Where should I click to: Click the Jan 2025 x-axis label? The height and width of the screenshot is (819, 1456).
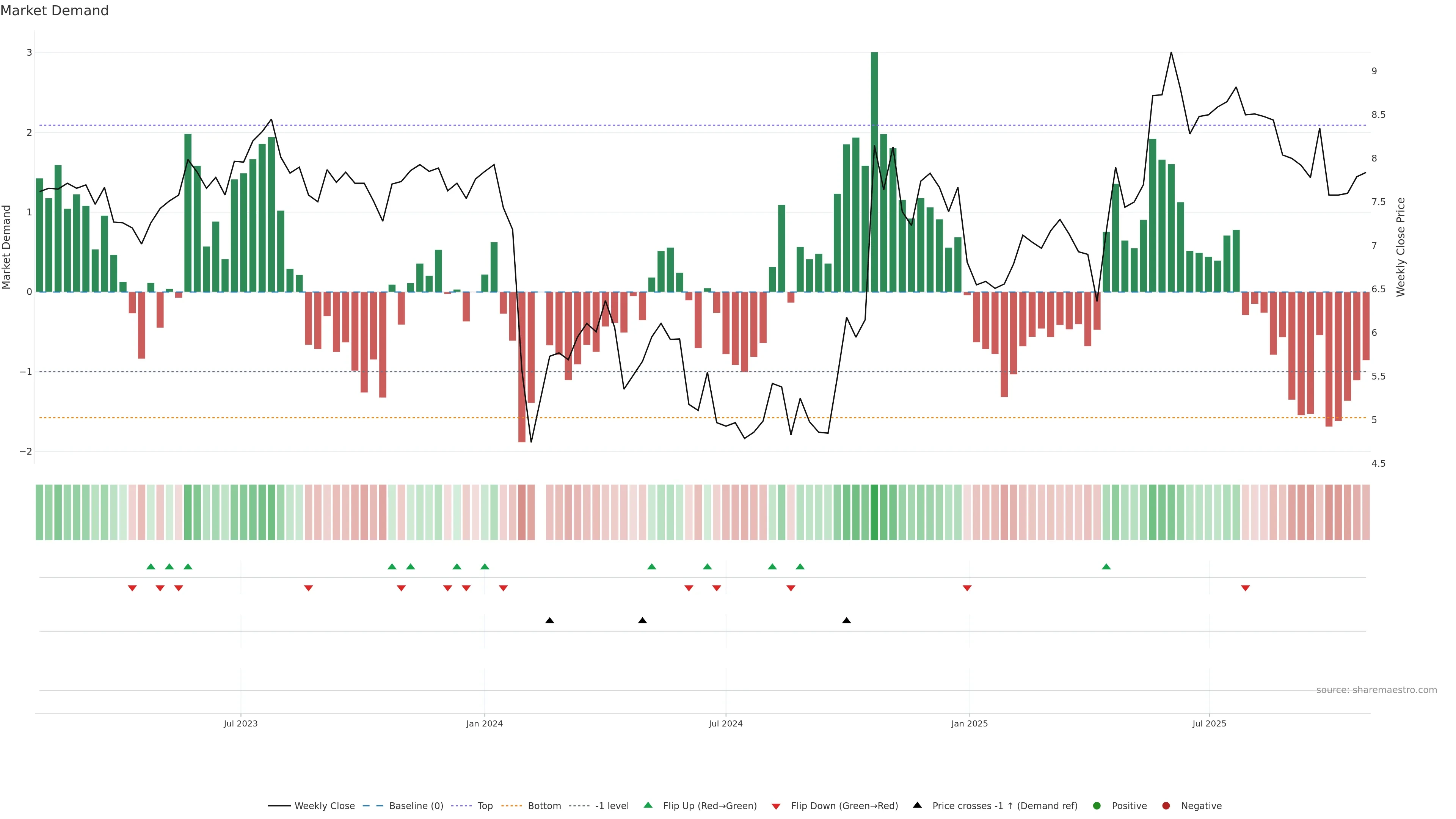pos(969,723)
